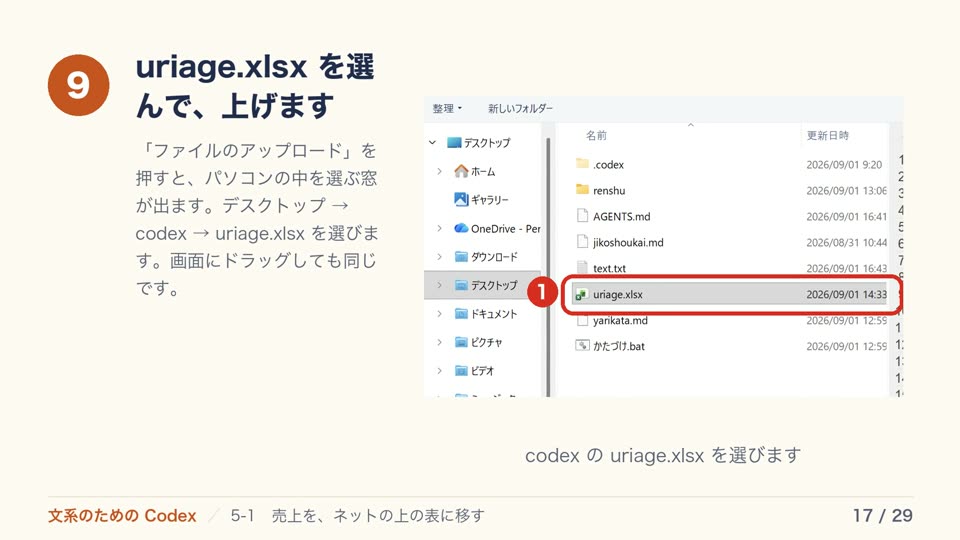Click the date 2026/09/01 16:41
This screenshot has width=960, height=540.
point(846,216)
